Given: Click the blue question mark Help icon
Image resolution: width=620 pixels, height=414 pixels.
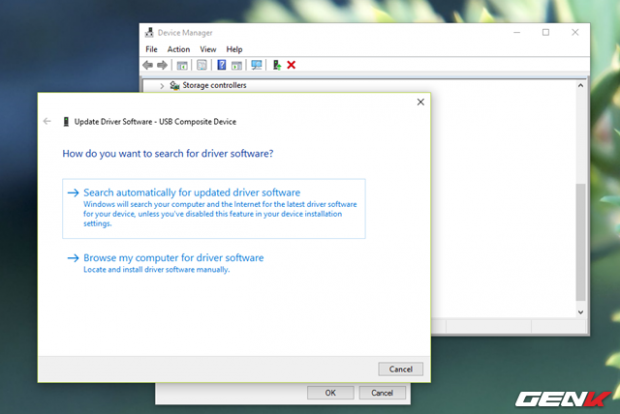Looking at the screenshot, I should [x=221, y=65].
